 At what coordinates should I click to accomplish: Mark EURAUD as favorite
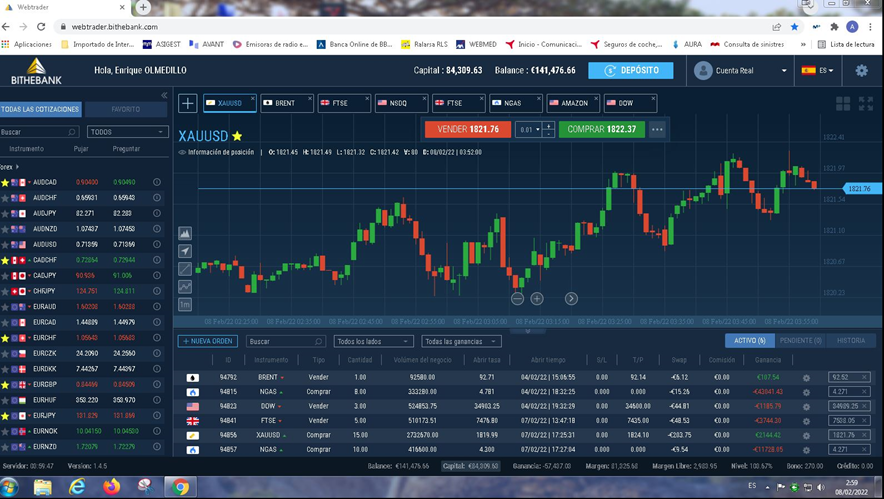pyautogui.click(x=5, y=307)
